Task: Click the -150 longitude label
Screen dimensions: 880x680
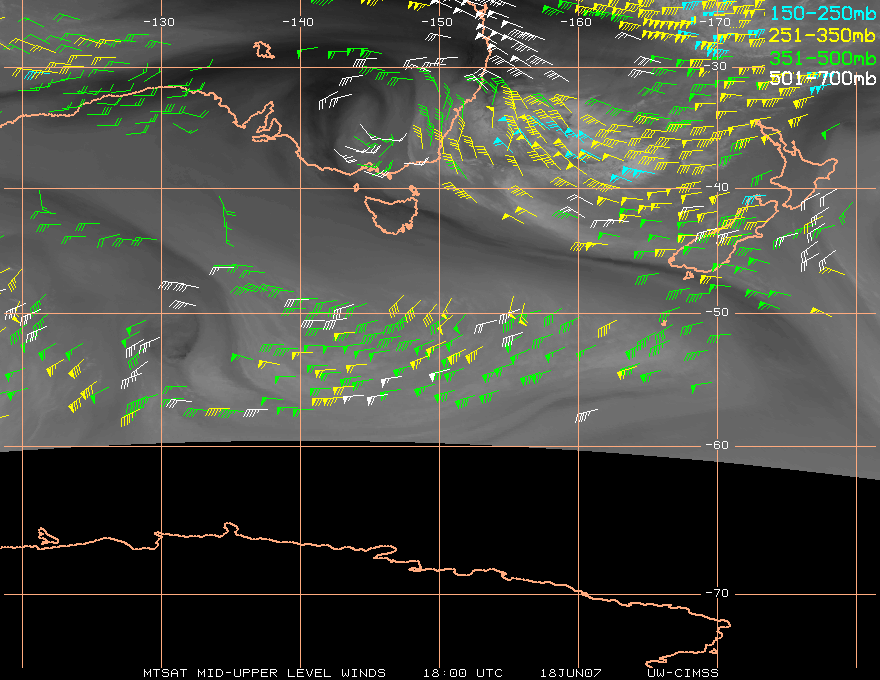Action: pyautogui.click(x=437, y=22)
